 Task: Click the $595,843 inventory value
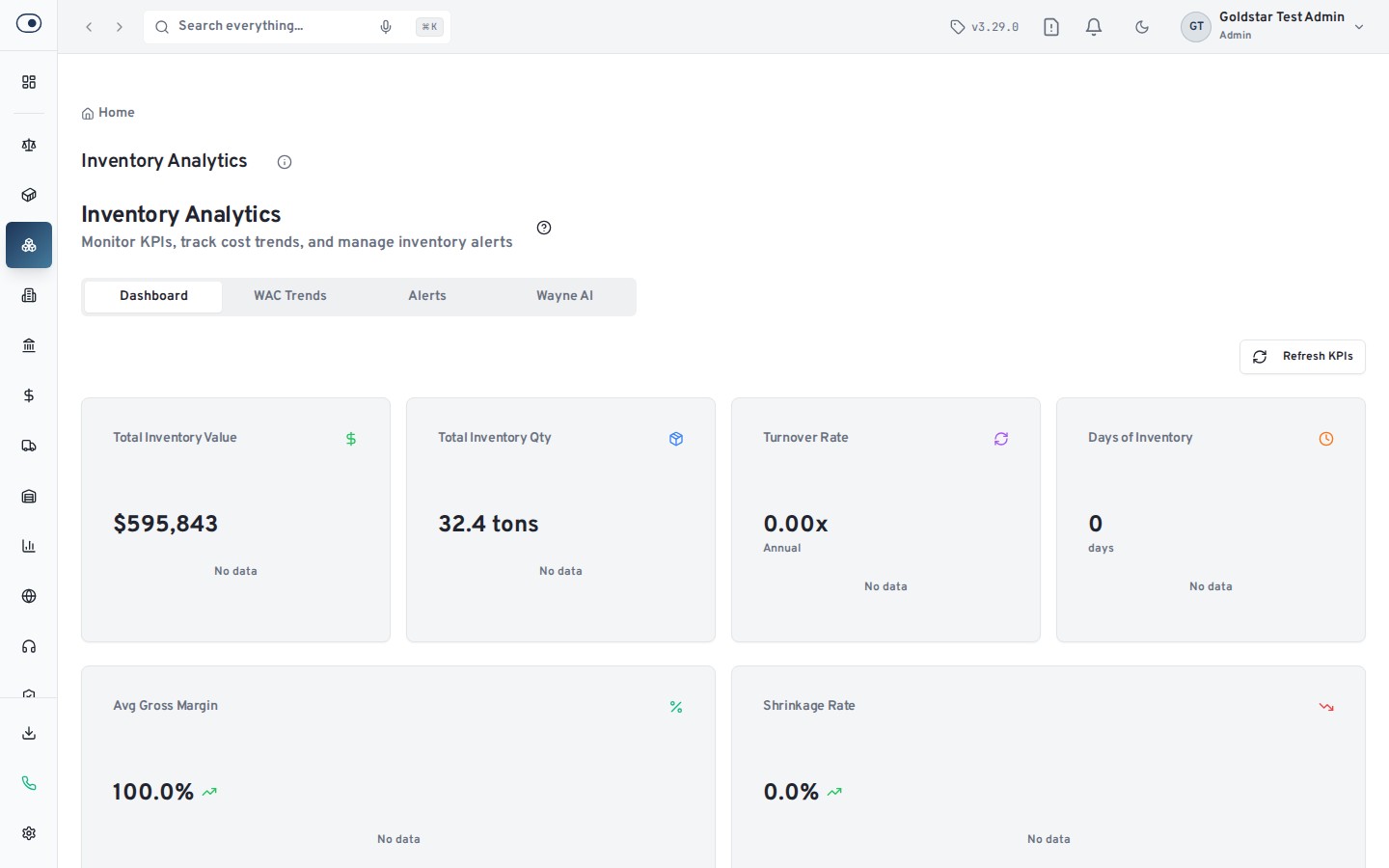(x=166, y=524)
